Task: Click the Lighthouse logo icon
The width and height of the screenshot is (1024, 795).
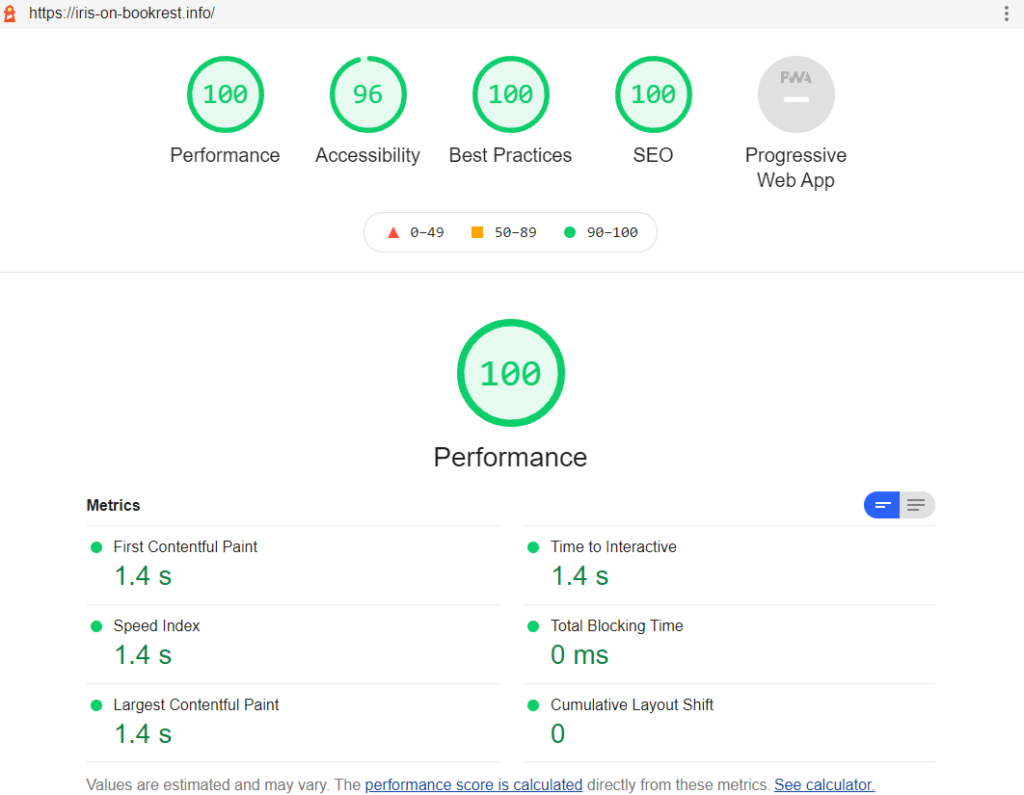Action: tap(10, 14)
